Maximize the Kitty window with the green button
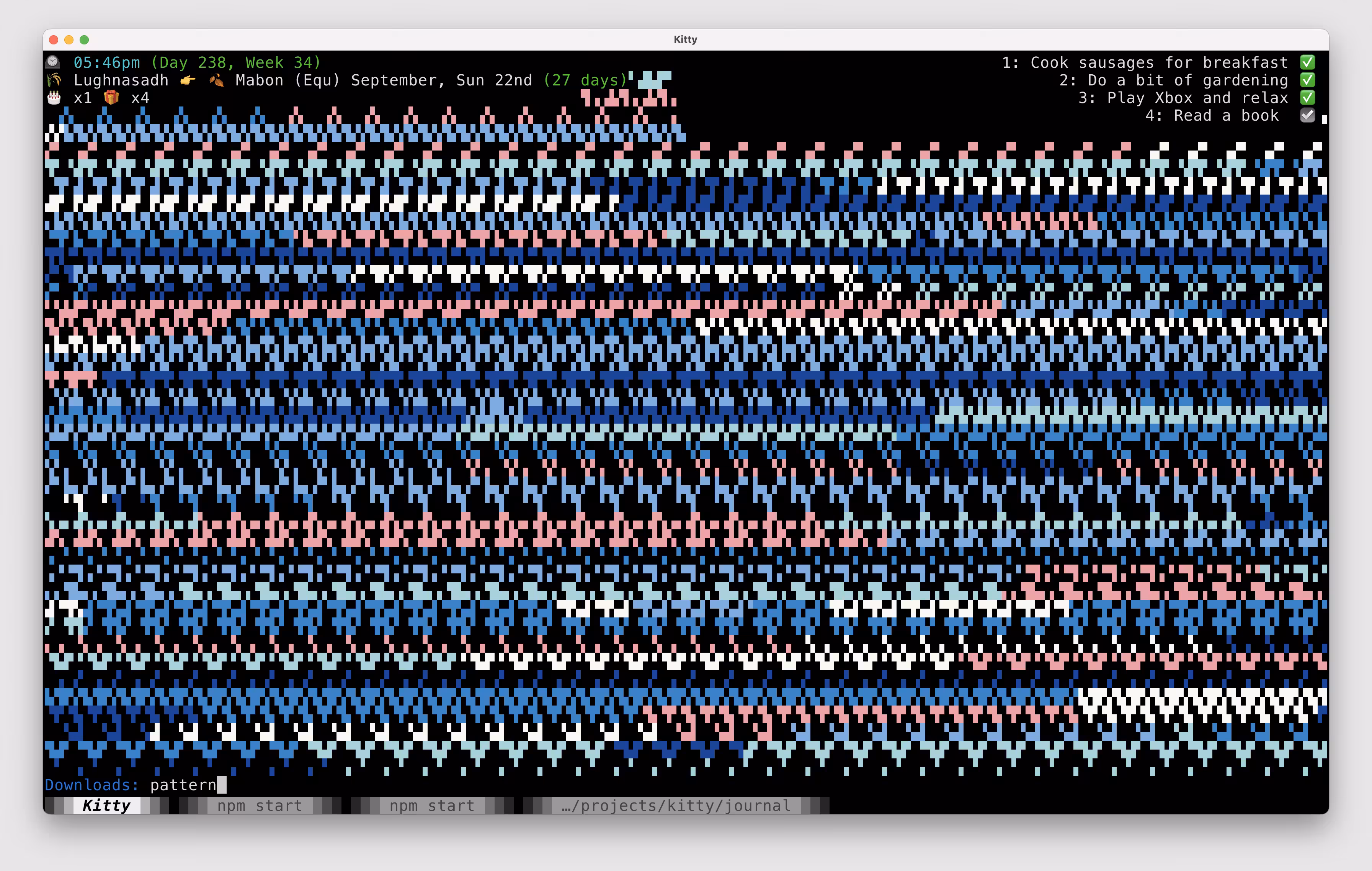The image size is (1372, 871). [84, 39]
